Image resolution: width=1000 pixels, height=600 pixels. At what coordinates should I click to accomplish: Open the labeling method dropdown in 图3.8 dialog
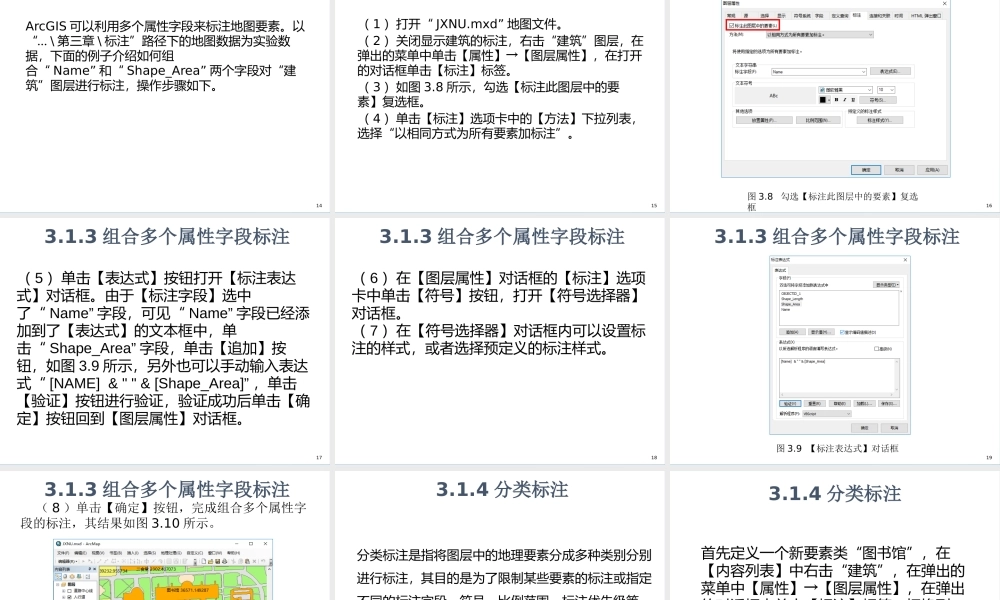pos(870,34)
